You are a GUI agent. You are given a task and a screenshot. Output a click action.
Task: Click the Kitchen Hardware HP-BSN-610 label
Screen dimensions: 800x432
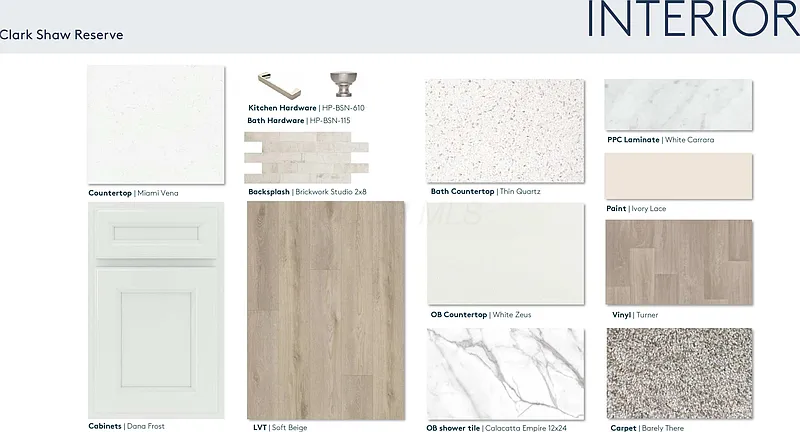click(306, 107)
